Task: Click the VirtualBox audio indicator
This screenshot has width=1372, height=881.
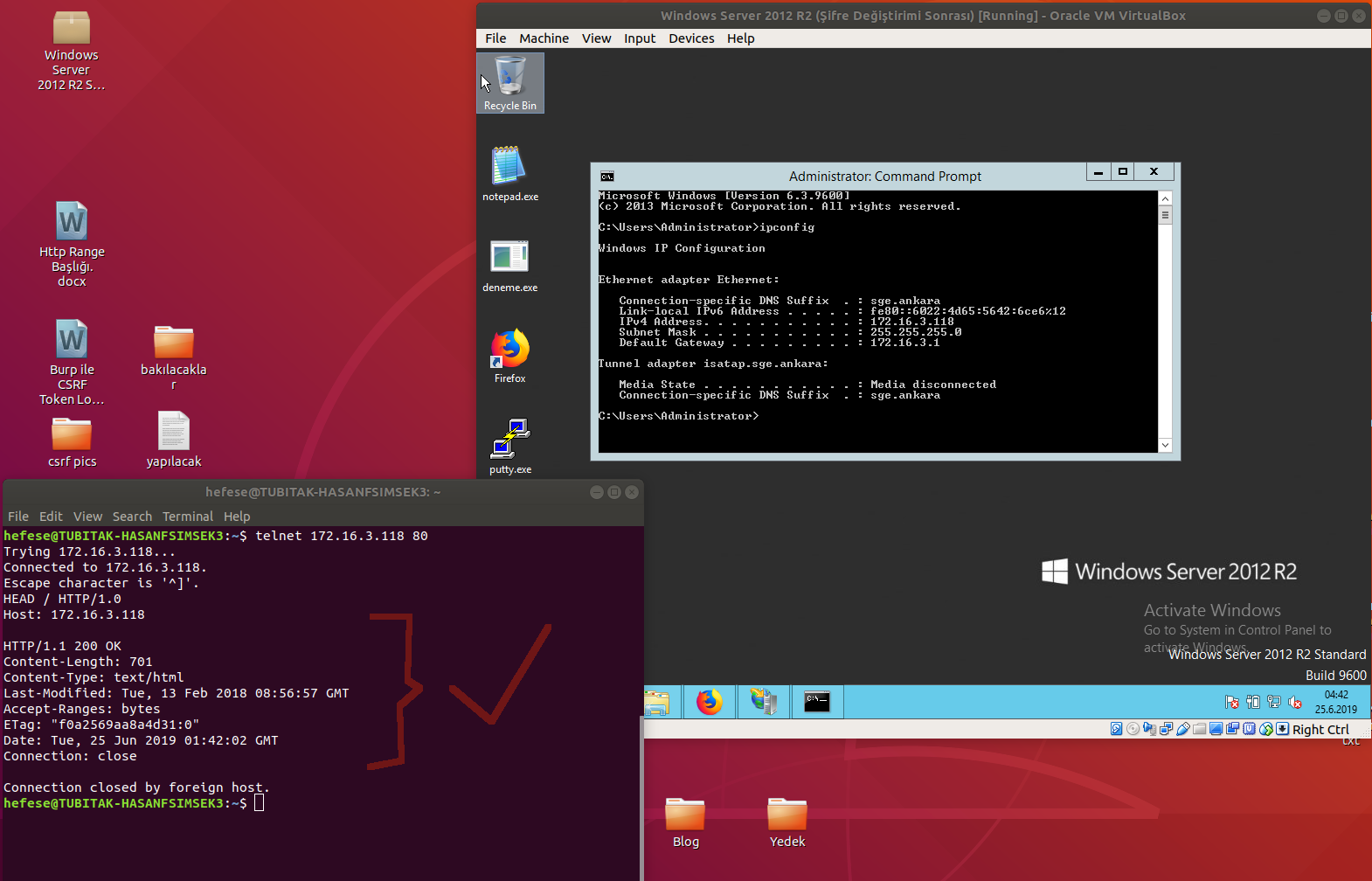Action: click(x=1149, y=729)
